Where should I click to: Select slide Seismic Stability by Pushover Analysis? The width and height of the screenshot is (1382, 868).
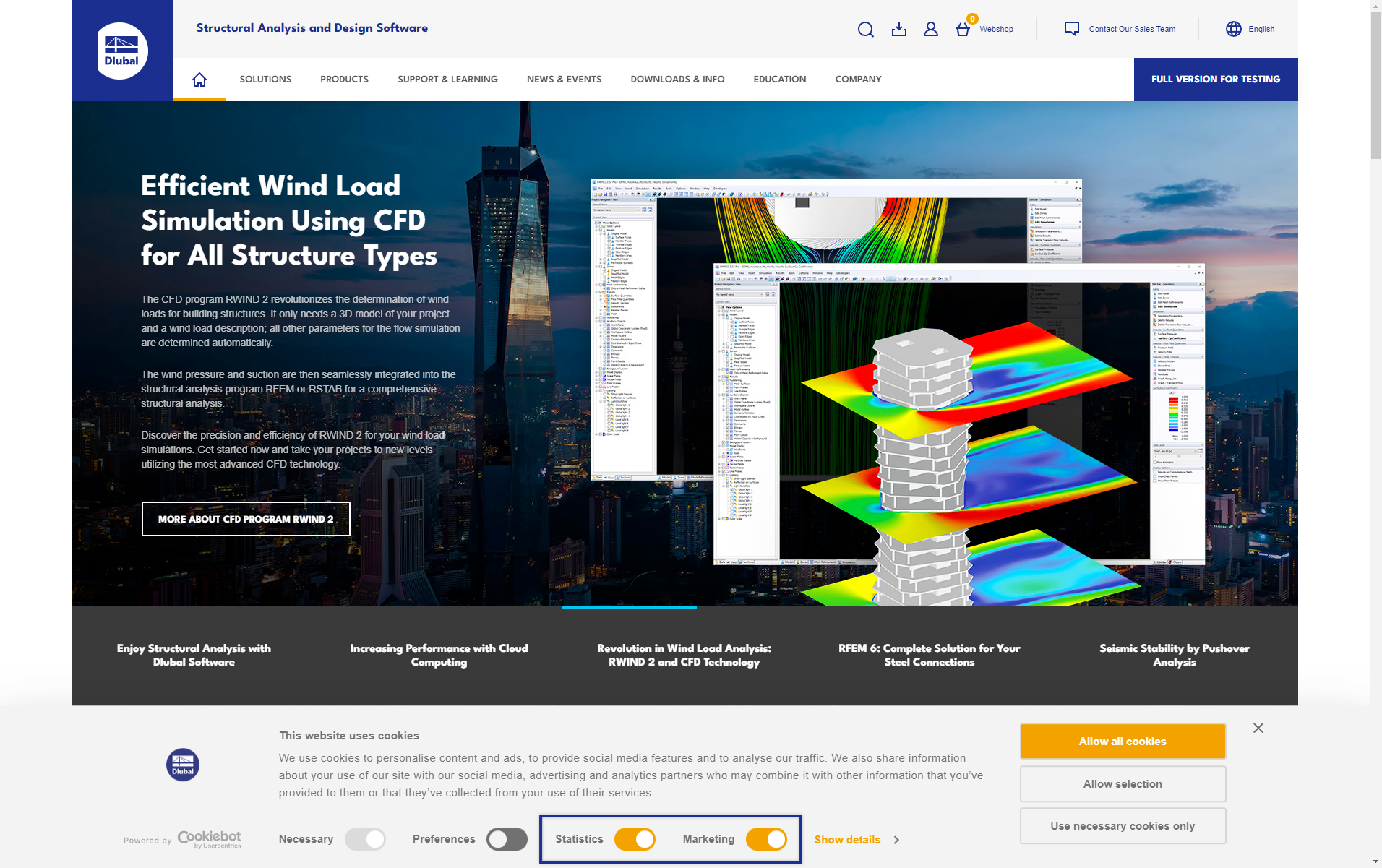point(1175,656)
